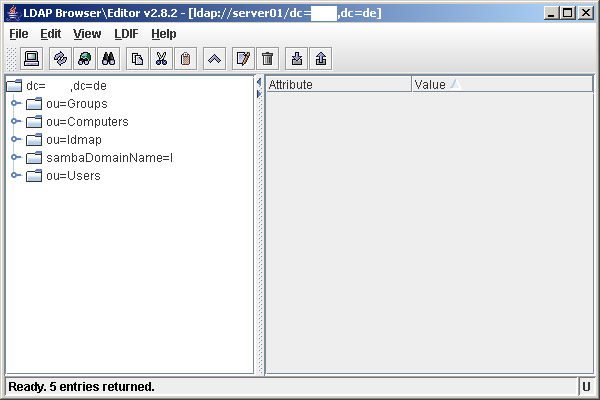Open the Edit menu
Image resolution: width=600 pixels, height=400 pixels.
pyautogui.click(x=51, y=34)
